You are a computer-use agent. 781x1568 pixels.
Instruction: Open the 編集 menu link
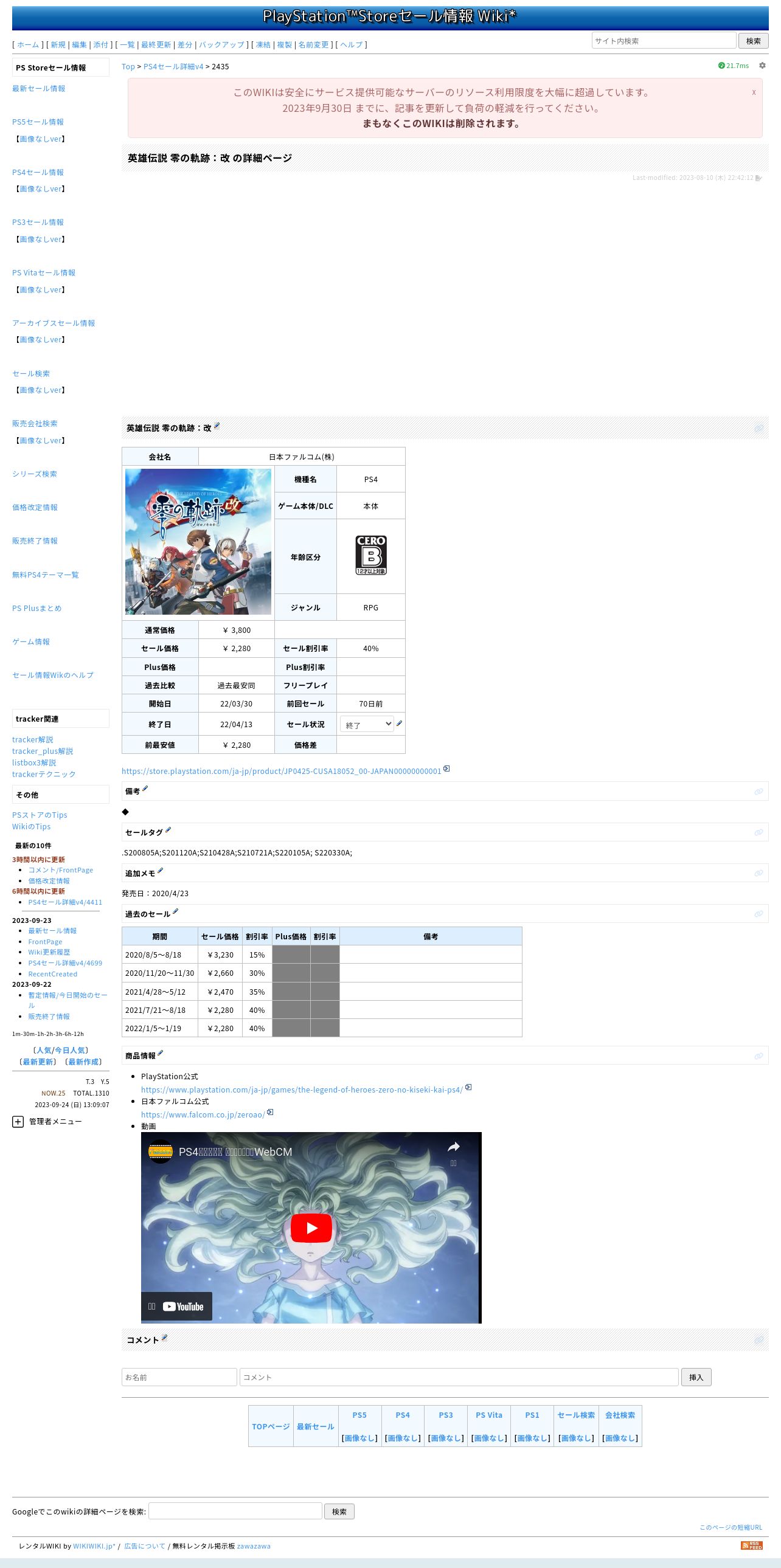(79, 44)
